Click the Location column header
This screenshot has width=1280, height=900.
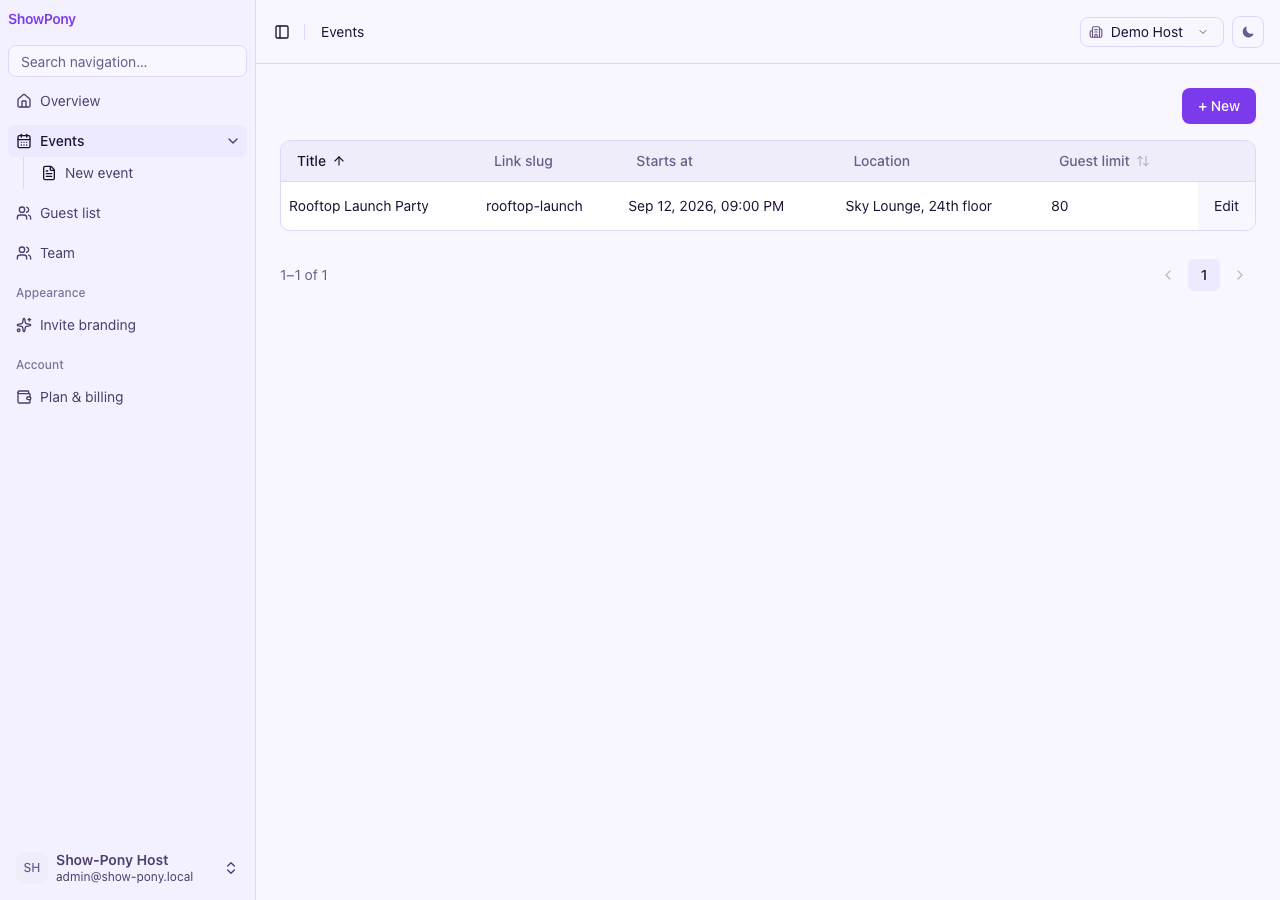(x=881, y=161)
